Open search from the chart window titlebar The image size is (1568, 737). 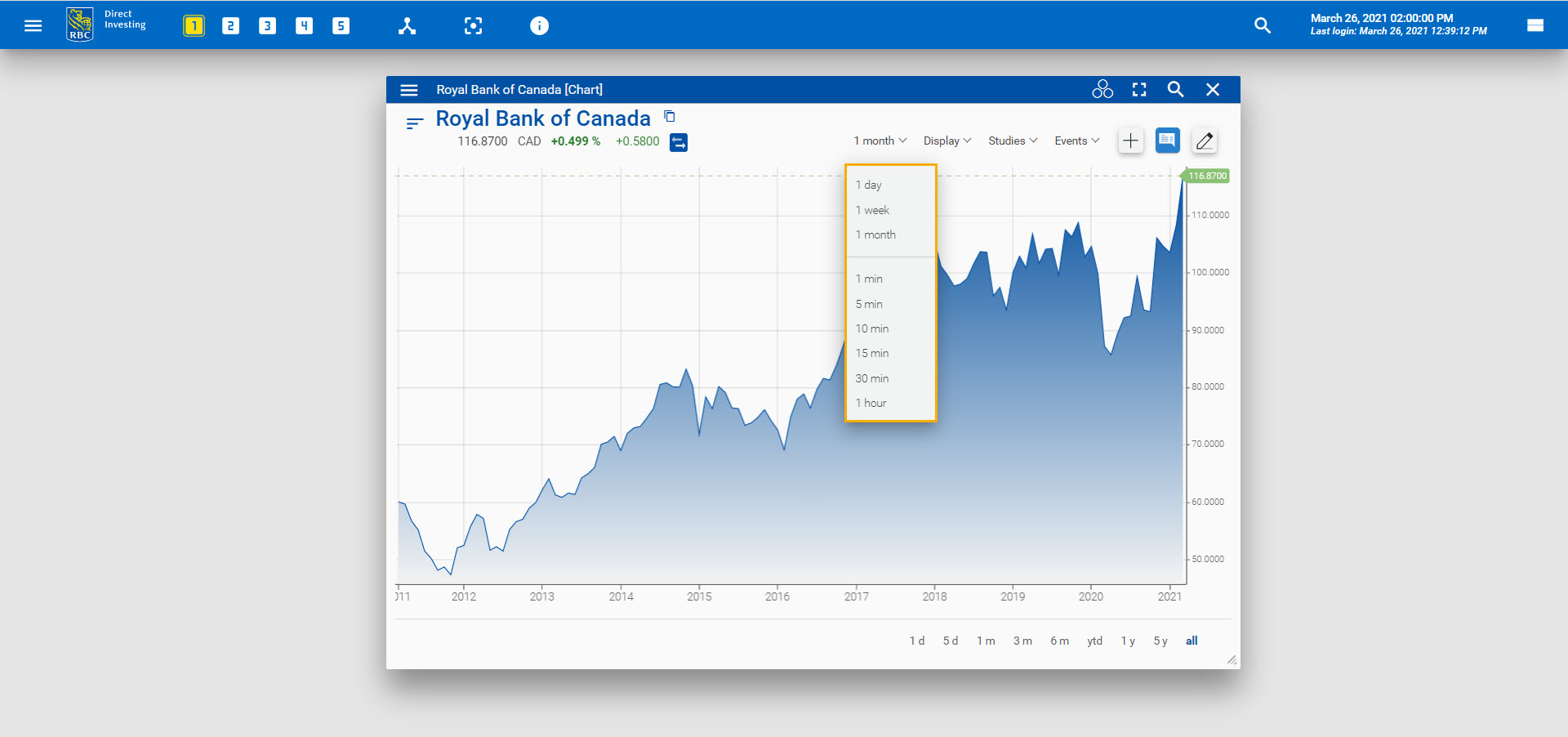click(x=1175, y=89)
